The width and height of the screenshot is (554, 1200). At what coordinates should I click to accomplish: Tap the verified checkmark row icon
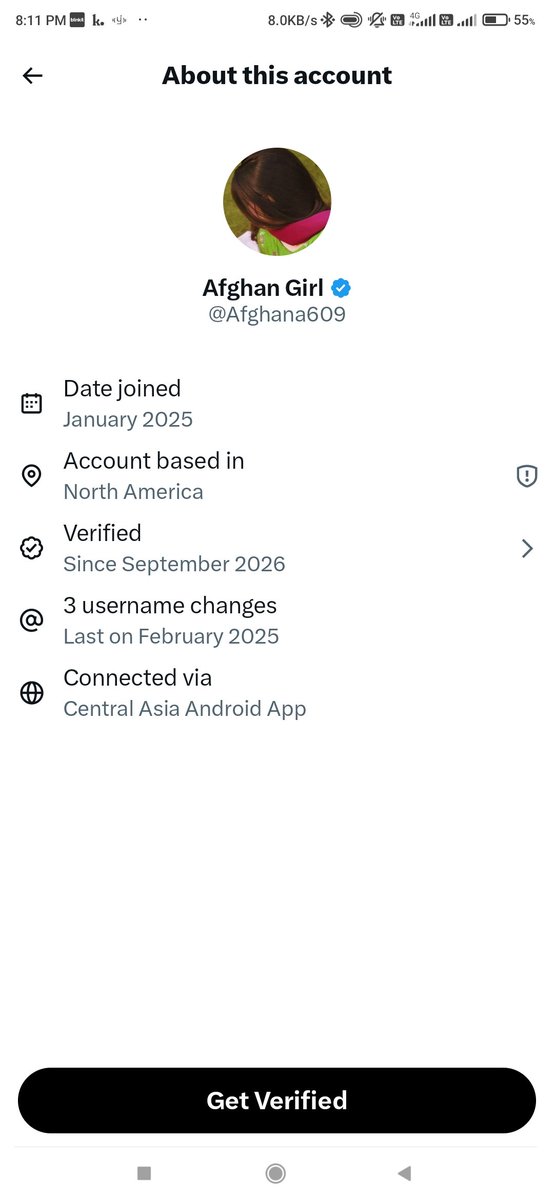[32, 548]
